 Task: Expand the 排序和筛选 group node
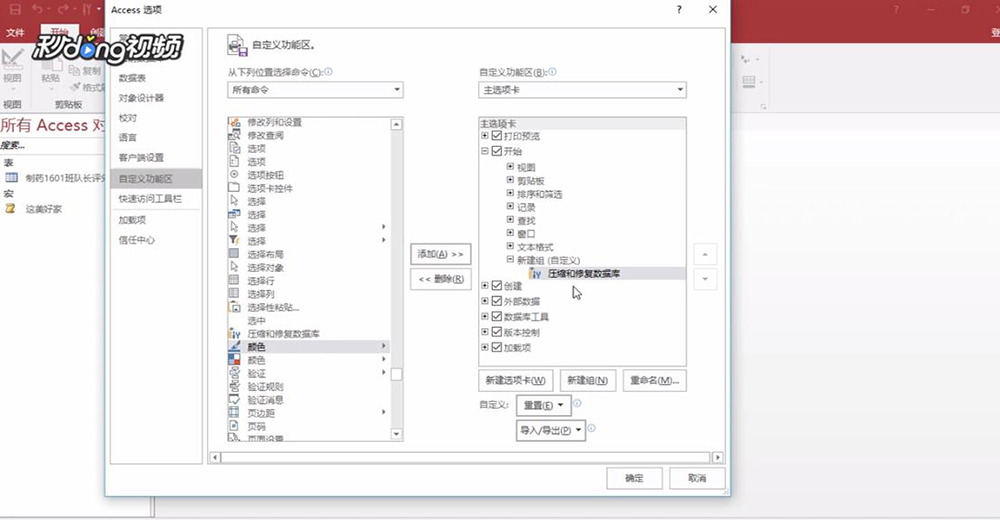tap(510, 193)
